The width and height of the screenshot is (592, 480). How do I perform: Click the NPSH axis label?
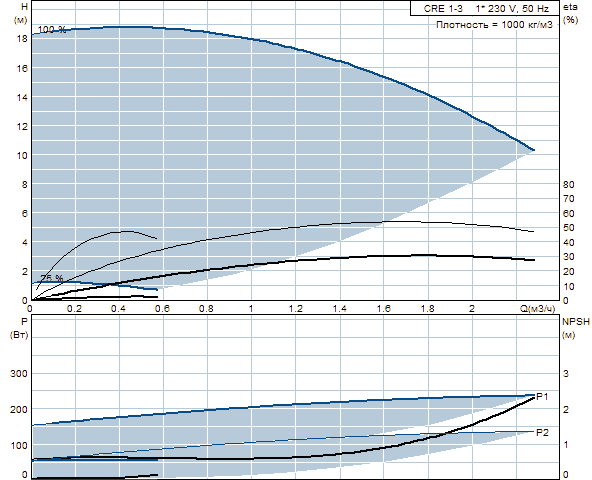(575, 322)
